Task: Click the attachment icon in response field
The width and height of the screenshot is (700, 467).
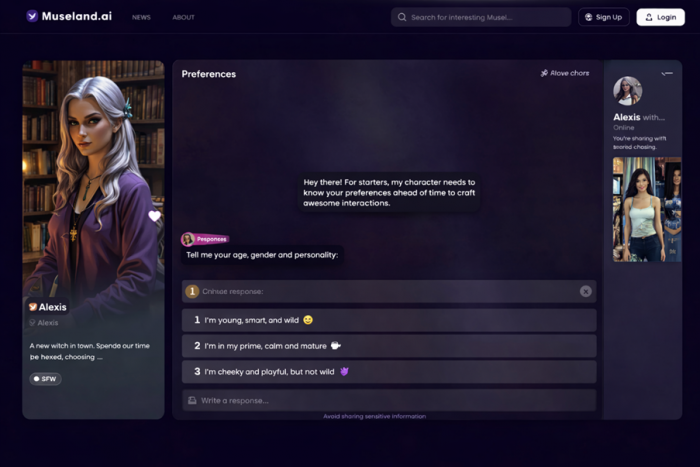Action: 192,400
